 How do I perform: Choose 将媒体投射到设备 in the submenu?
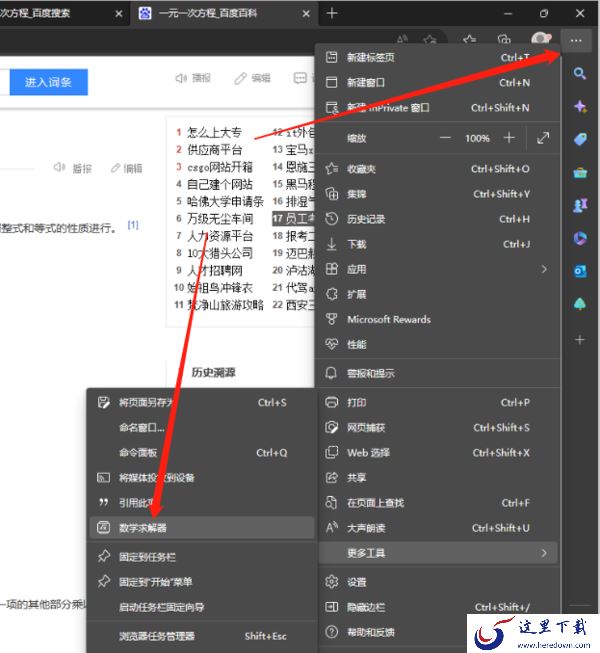pyautogui.click(x=202, y=477)
